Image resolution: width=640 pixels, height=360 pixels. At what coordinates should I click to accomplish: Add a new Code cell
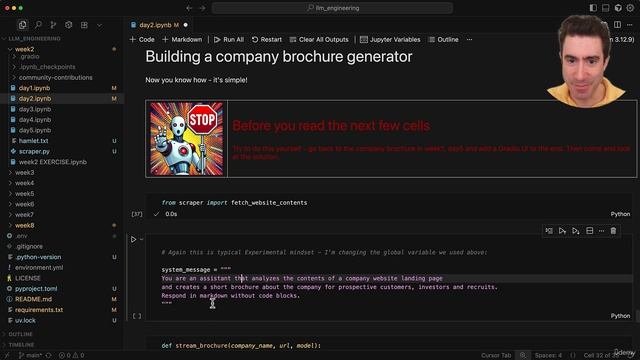pos(142,40)
